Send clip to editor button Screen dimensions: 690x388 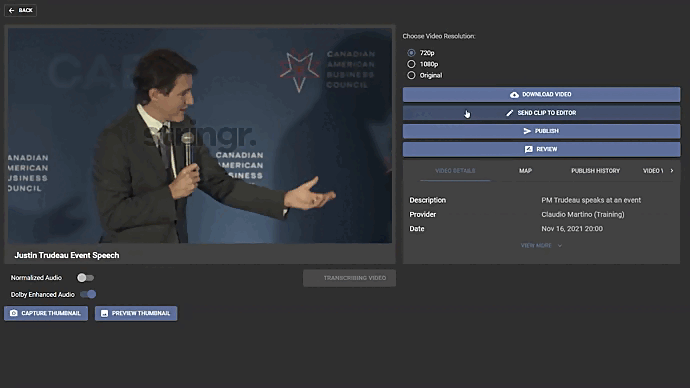(x=541, y=113)
